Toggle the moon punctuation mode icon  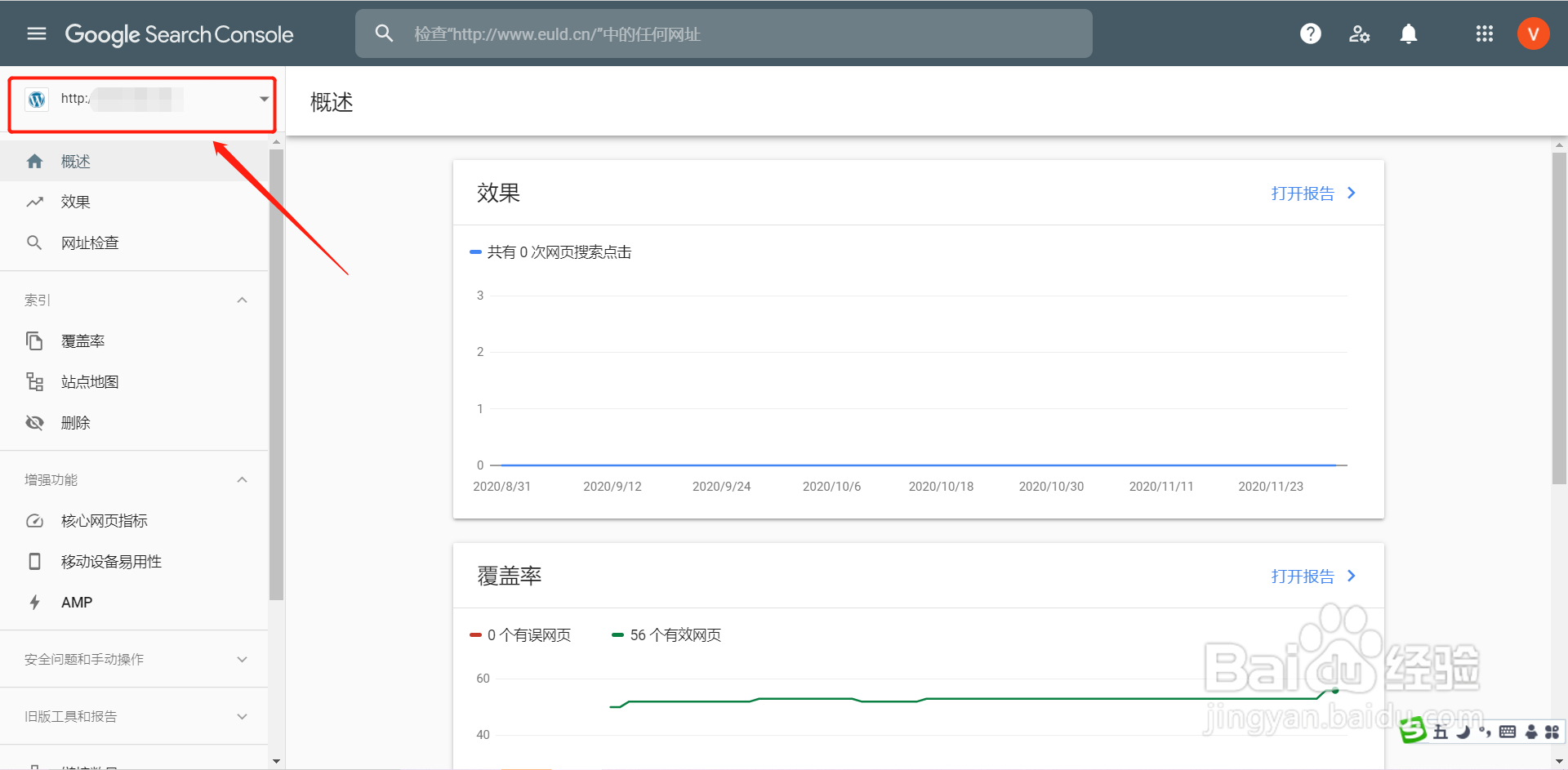coord(1462,732)
